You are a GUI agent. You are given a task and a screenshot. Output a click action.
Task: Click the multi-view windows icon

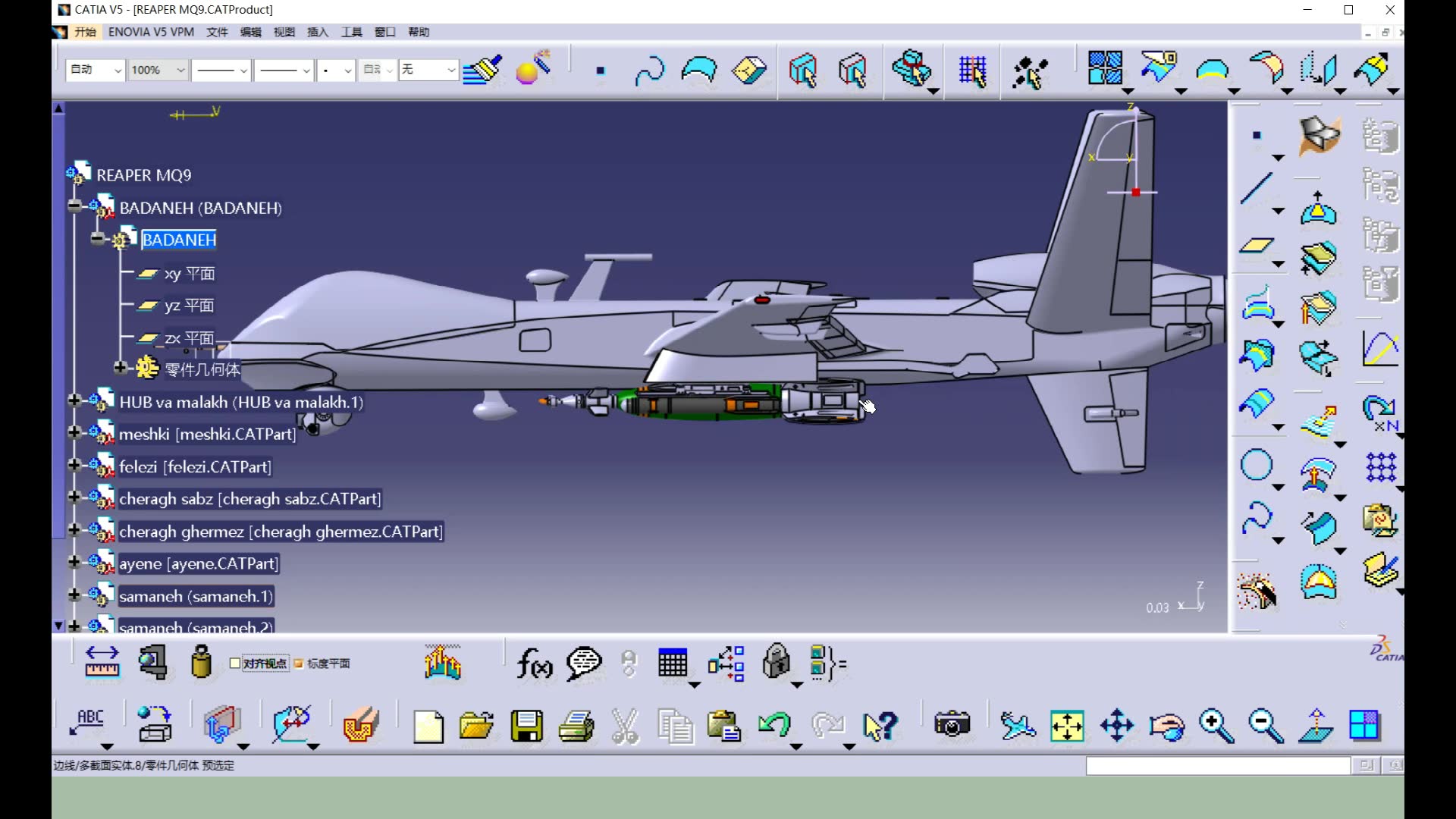(1363, 725)
